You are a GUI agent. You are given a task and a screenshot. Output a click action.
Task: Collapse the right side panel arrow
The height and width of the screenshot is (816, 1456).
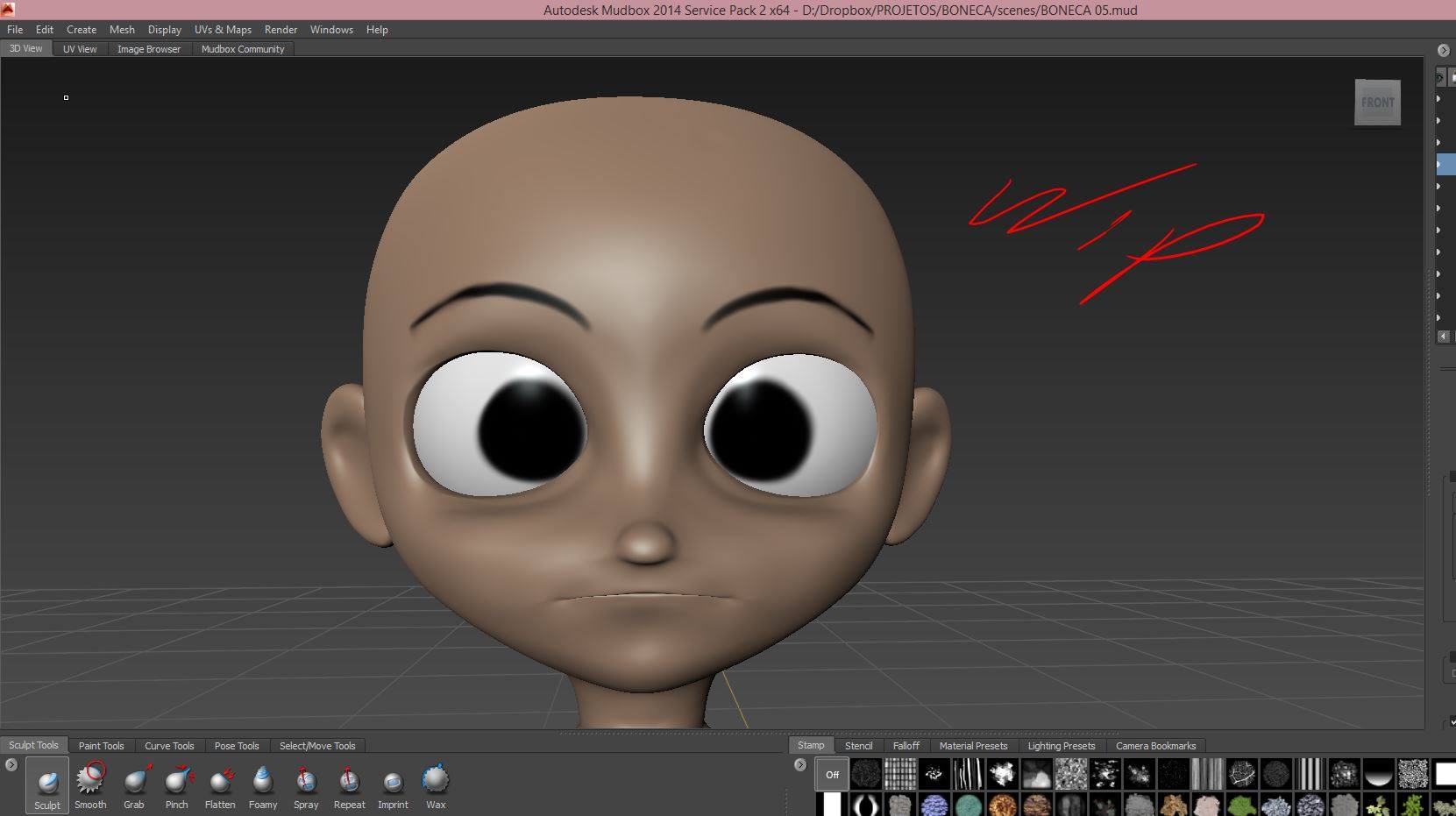[x=1444, y=50]
